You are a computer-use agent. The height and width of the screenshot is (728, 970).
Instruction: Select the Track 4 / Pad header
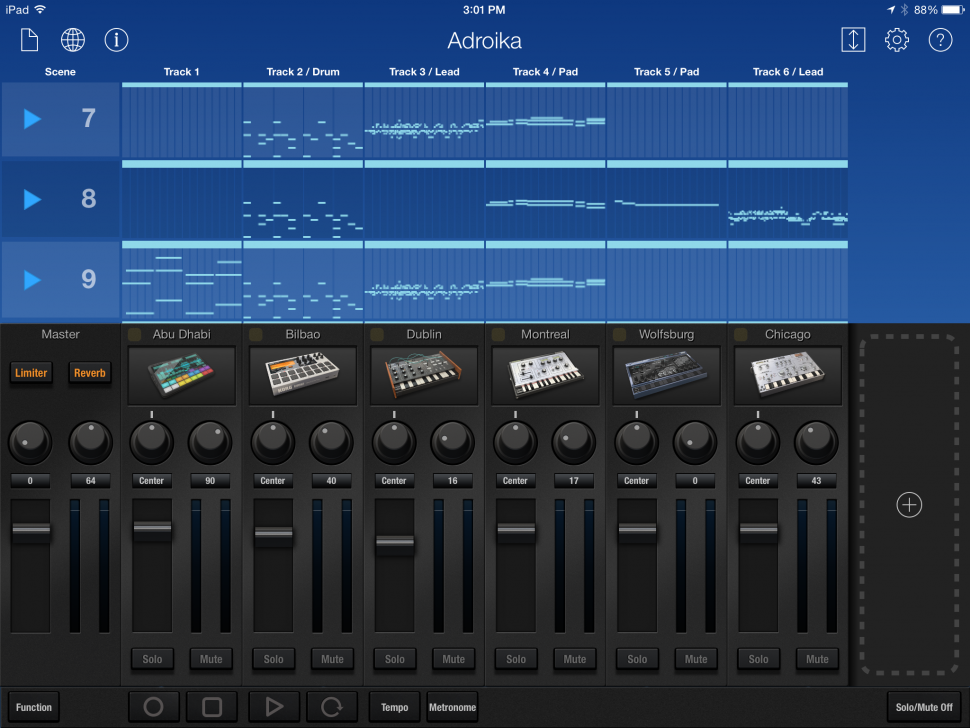(x=545, y=72)
